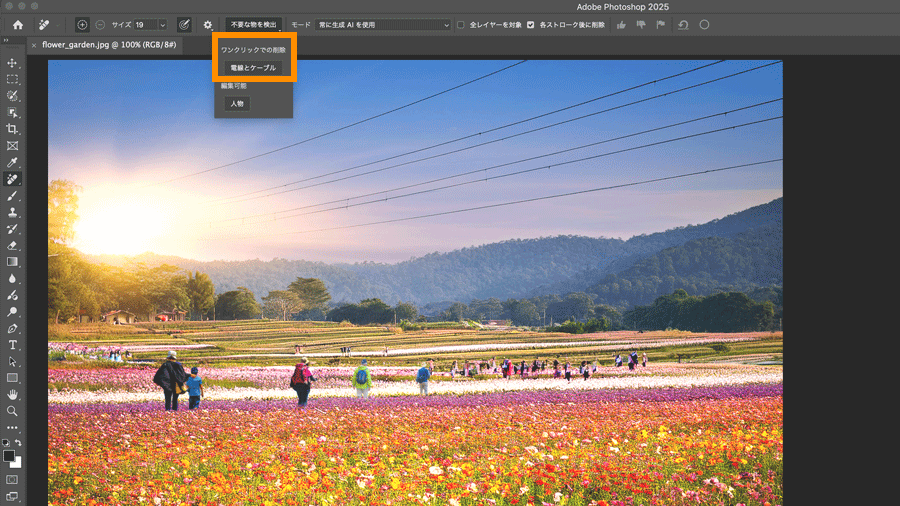Select the History Brush tool
The width and height of the screenshot is (900, 506).
pyautogui.click(x=12, y=229)
